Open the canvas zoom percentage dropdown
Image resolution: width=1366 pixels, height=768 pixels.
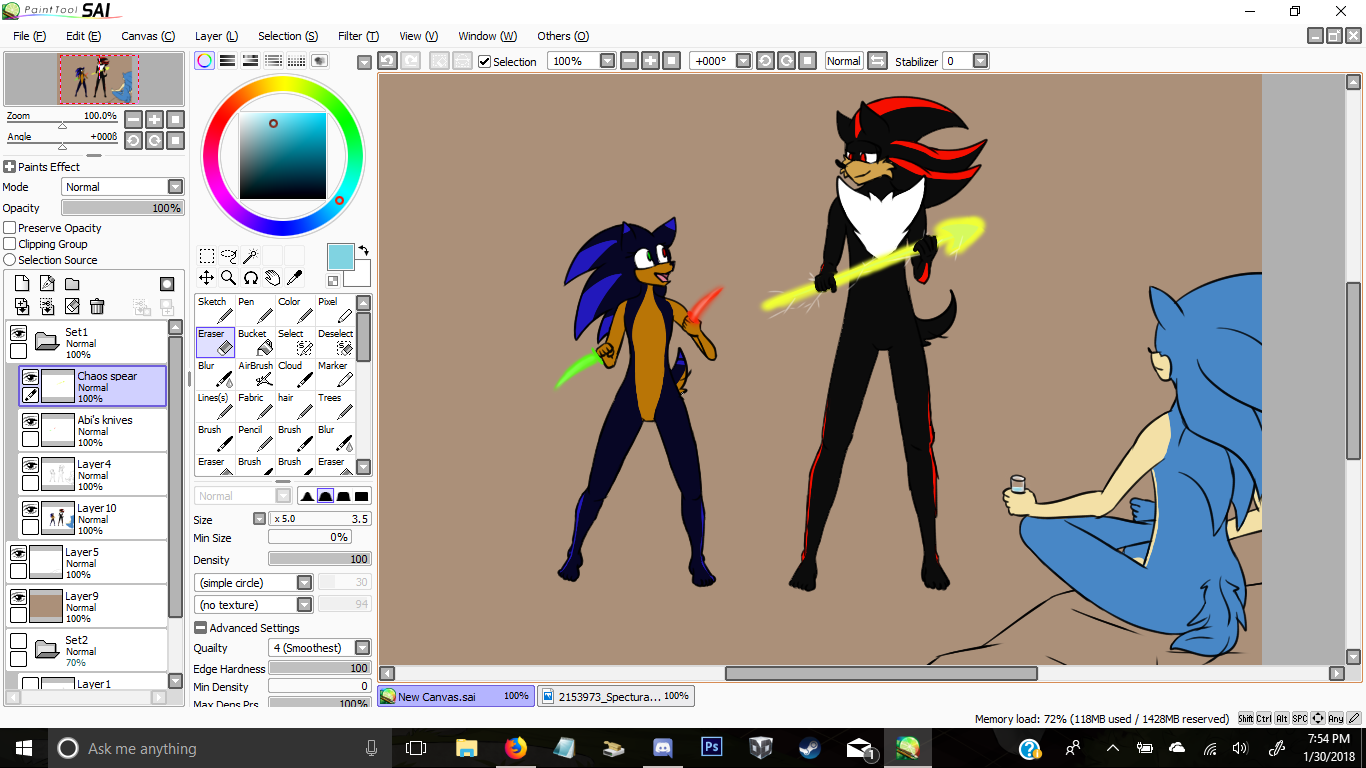607,61
